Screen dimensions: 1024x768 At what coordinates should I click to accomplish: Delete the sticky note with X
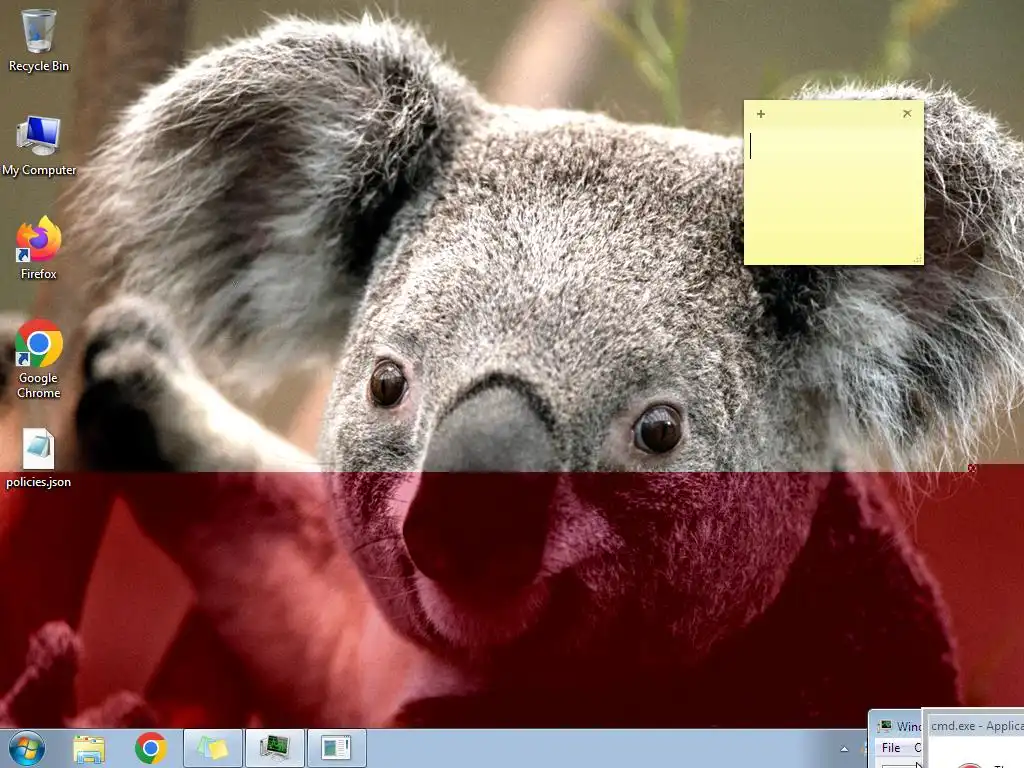[x=907, y=114]
